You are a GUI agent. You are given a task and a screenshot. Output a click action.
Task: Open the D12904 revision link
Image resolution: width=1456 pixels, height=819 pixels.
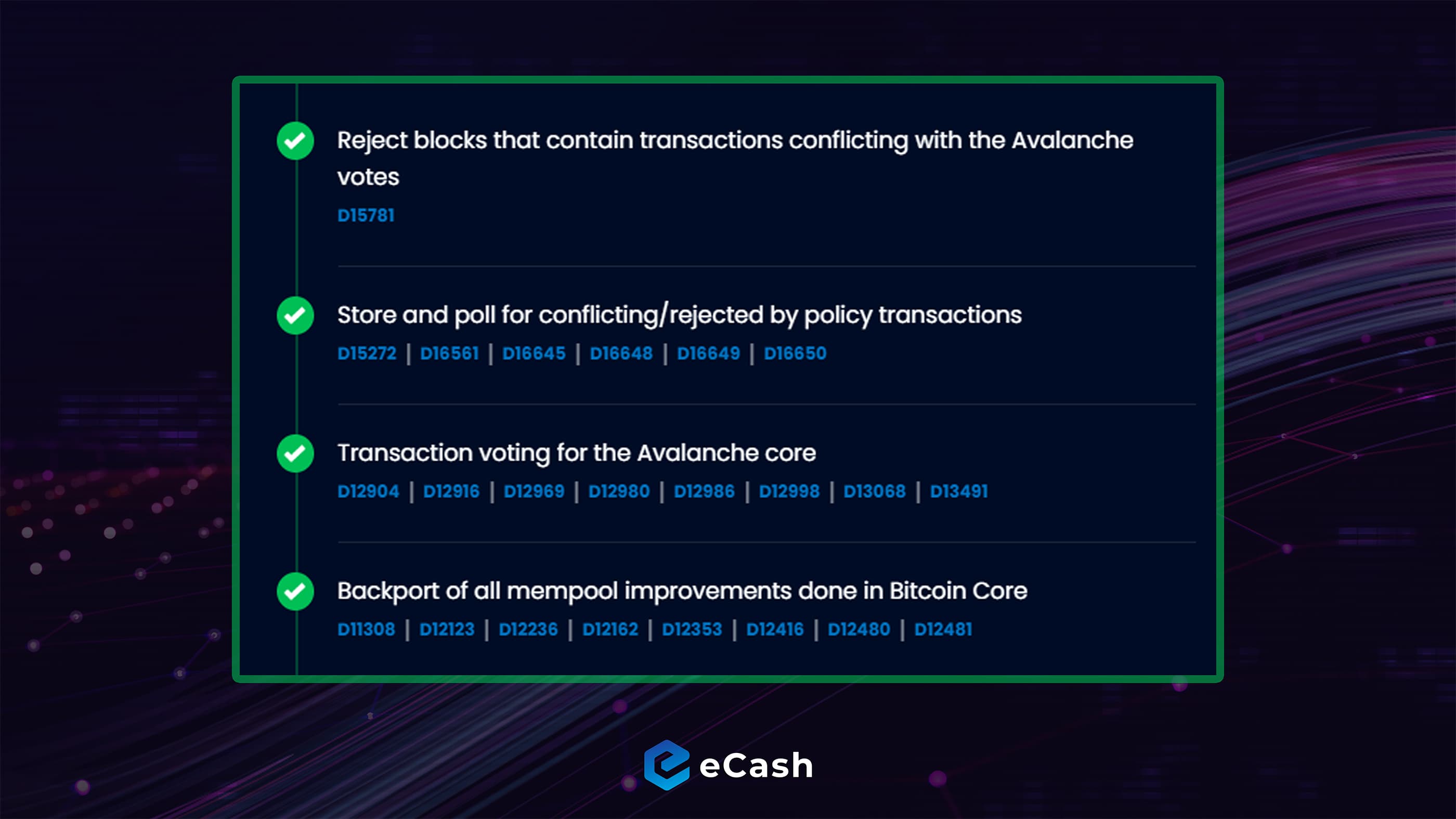point(368,491)
